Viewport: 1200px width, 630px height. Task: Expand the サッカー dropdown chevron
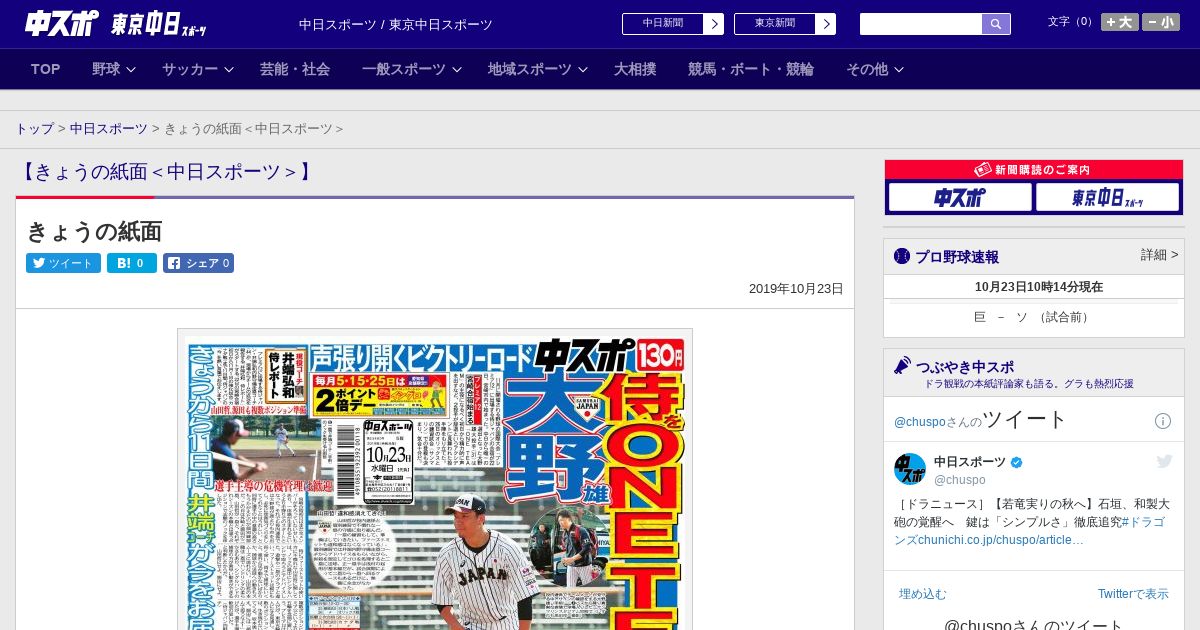[228, 69]
